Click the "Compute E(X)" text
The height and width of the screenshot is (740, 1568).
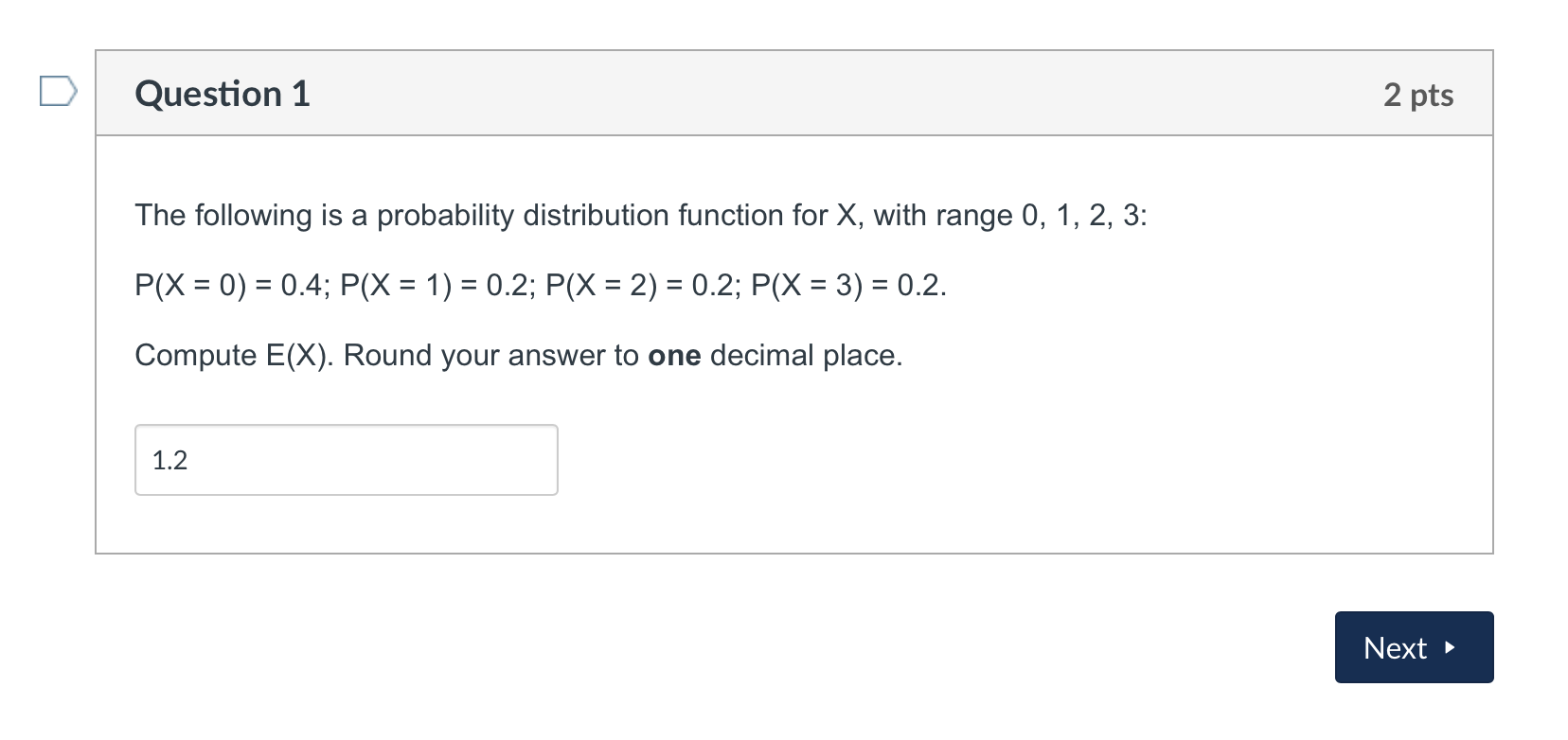coord(233,356)
